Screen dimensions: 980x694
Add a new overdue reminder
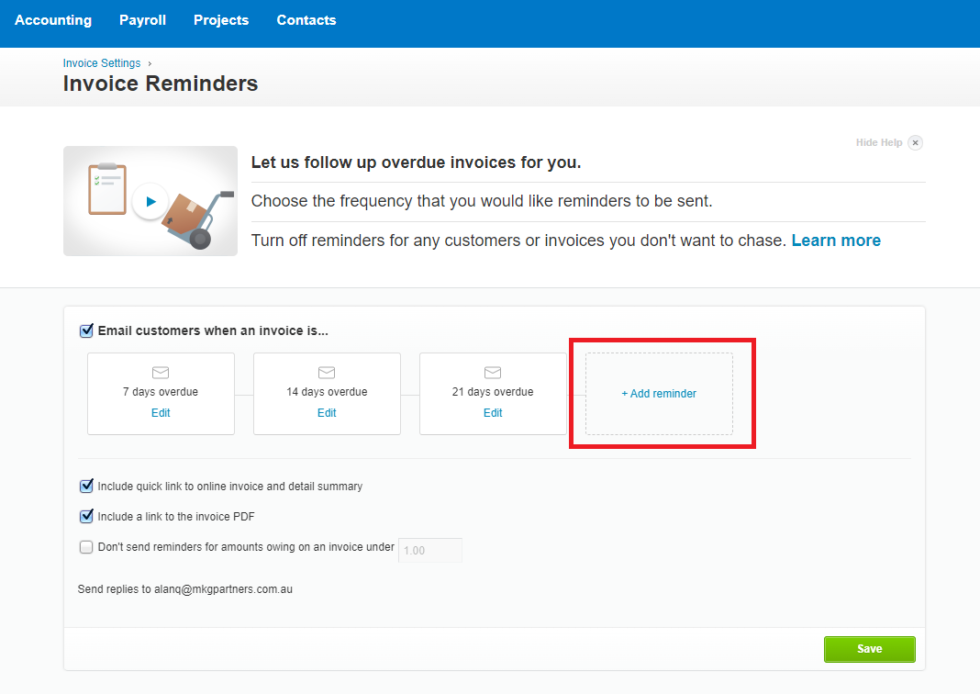click(658, 393)
